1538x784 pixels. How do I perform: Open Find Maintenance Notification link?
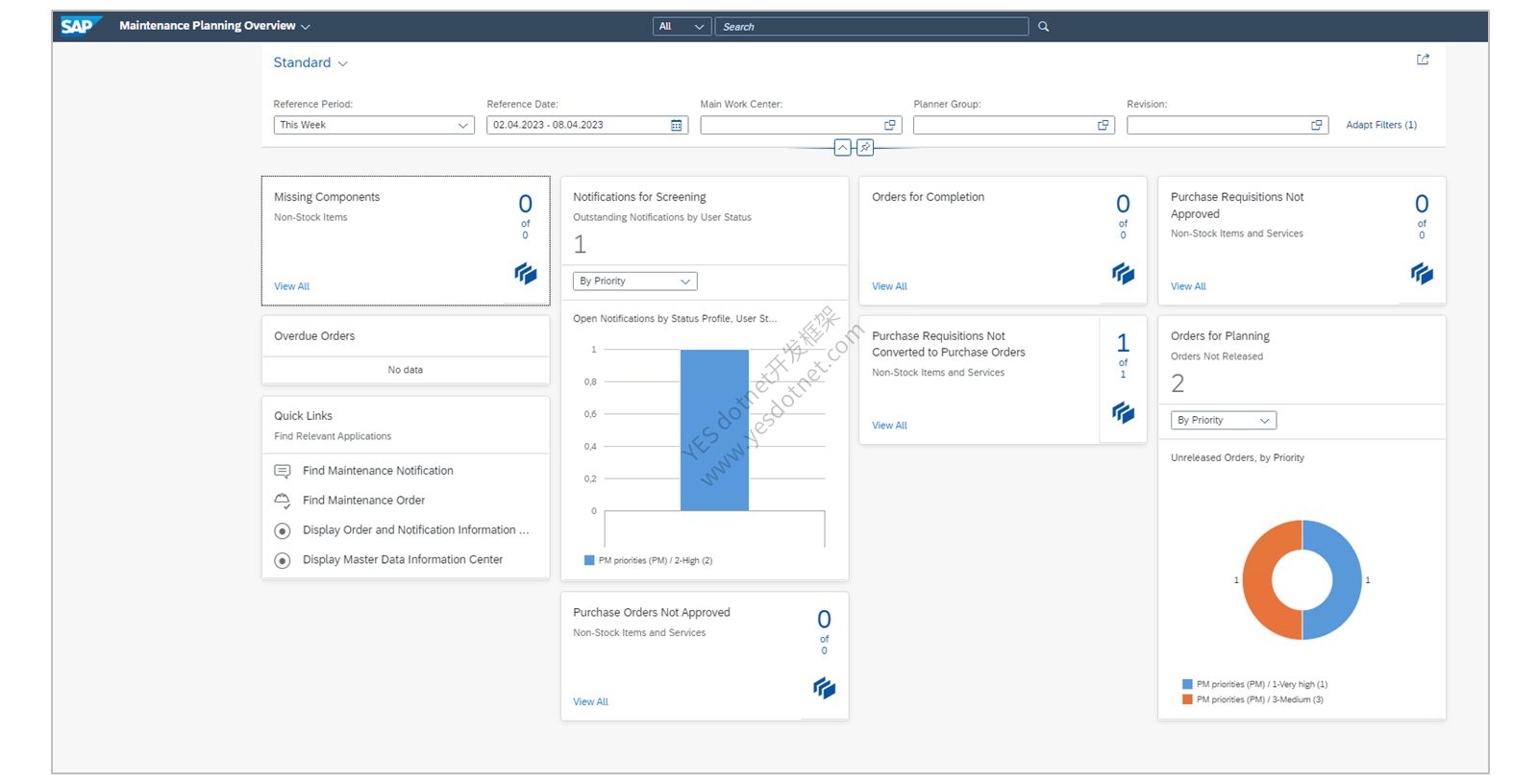(x=378, y=471)
